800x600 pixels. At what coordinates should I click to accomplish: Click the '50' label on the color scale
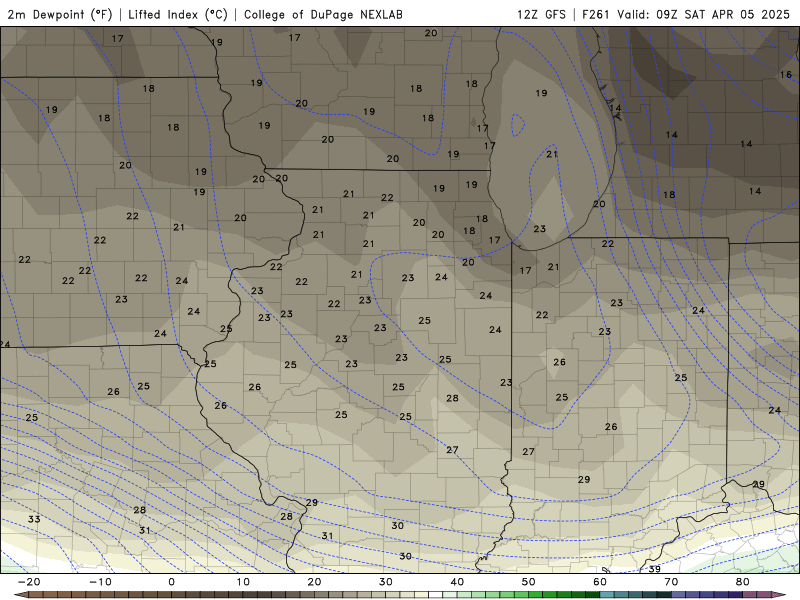pos(529,582)
